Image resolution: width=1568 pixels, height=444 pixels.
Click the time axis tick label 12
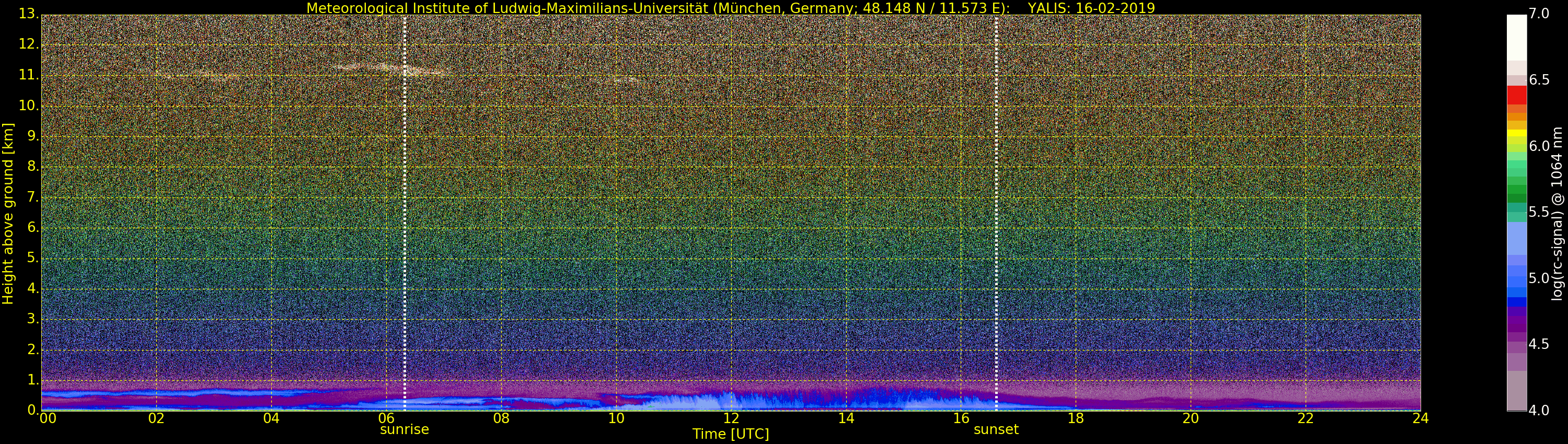[731, 418]
